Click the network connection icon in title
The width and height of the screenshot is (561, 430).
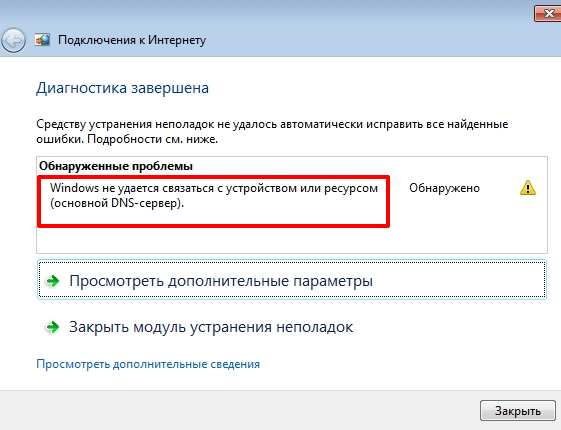click(42, 40)
